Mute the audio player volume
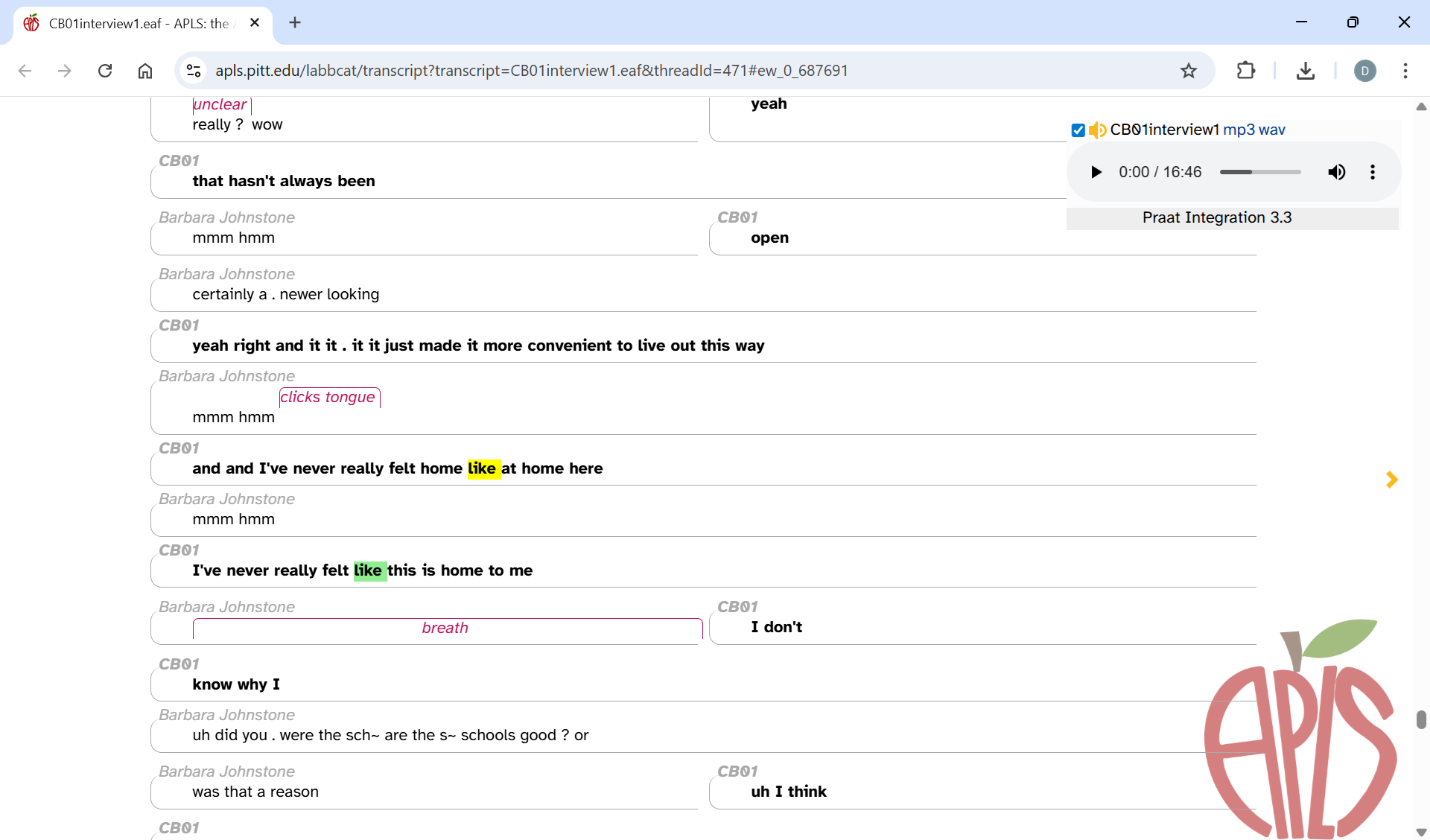 (x=1336, y=172)
